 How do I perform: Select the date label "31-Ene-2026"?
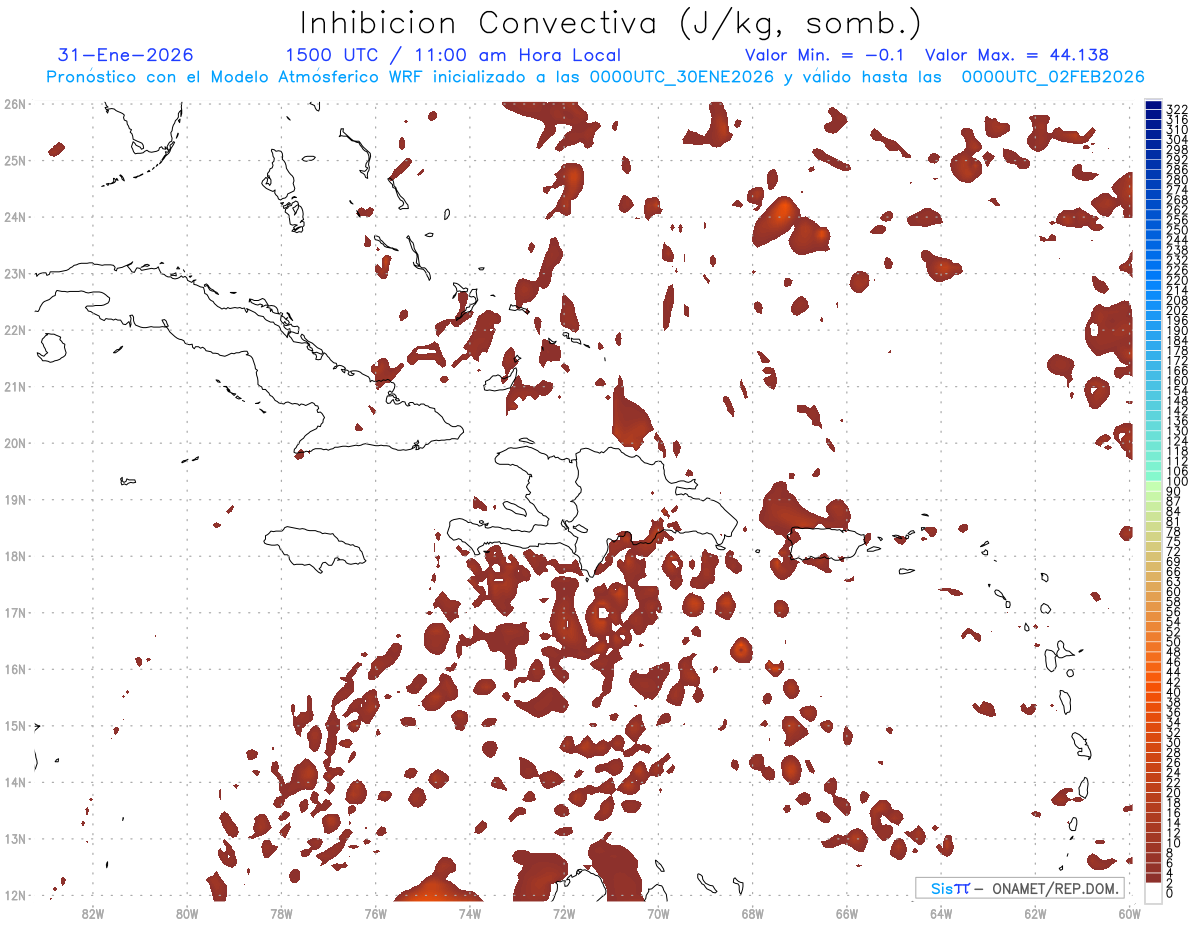point(126,56)
